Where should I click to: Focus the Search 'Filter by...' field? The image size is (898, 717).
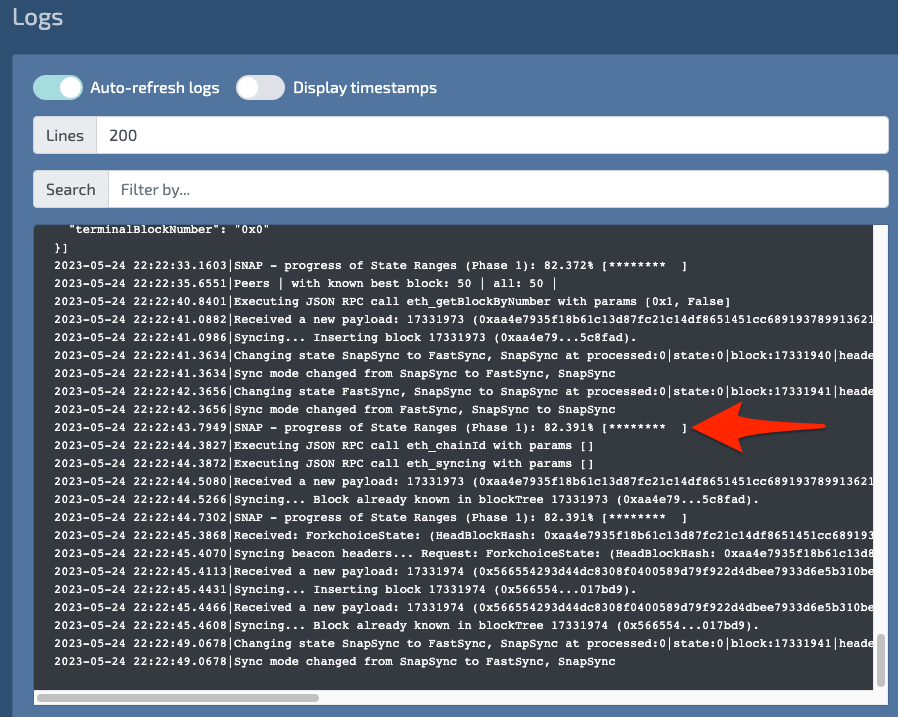pyautogui.click(x=497, y=189)
